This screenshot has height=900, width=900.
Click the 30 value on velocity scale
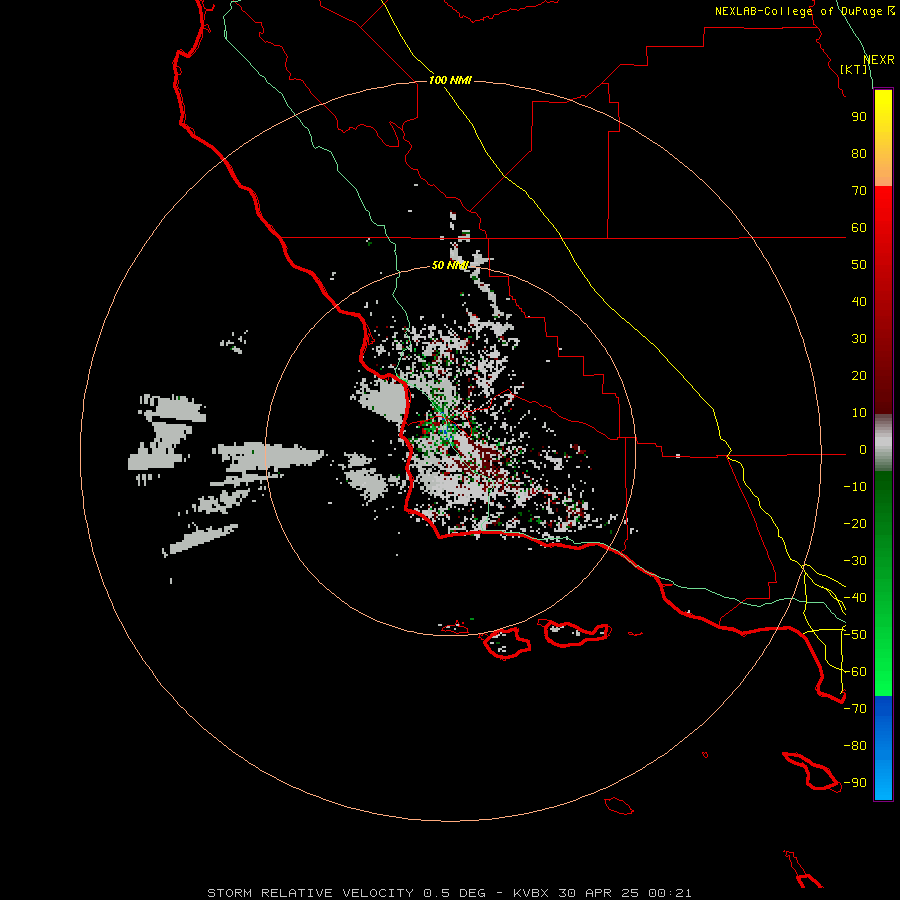tap(859, 339)
